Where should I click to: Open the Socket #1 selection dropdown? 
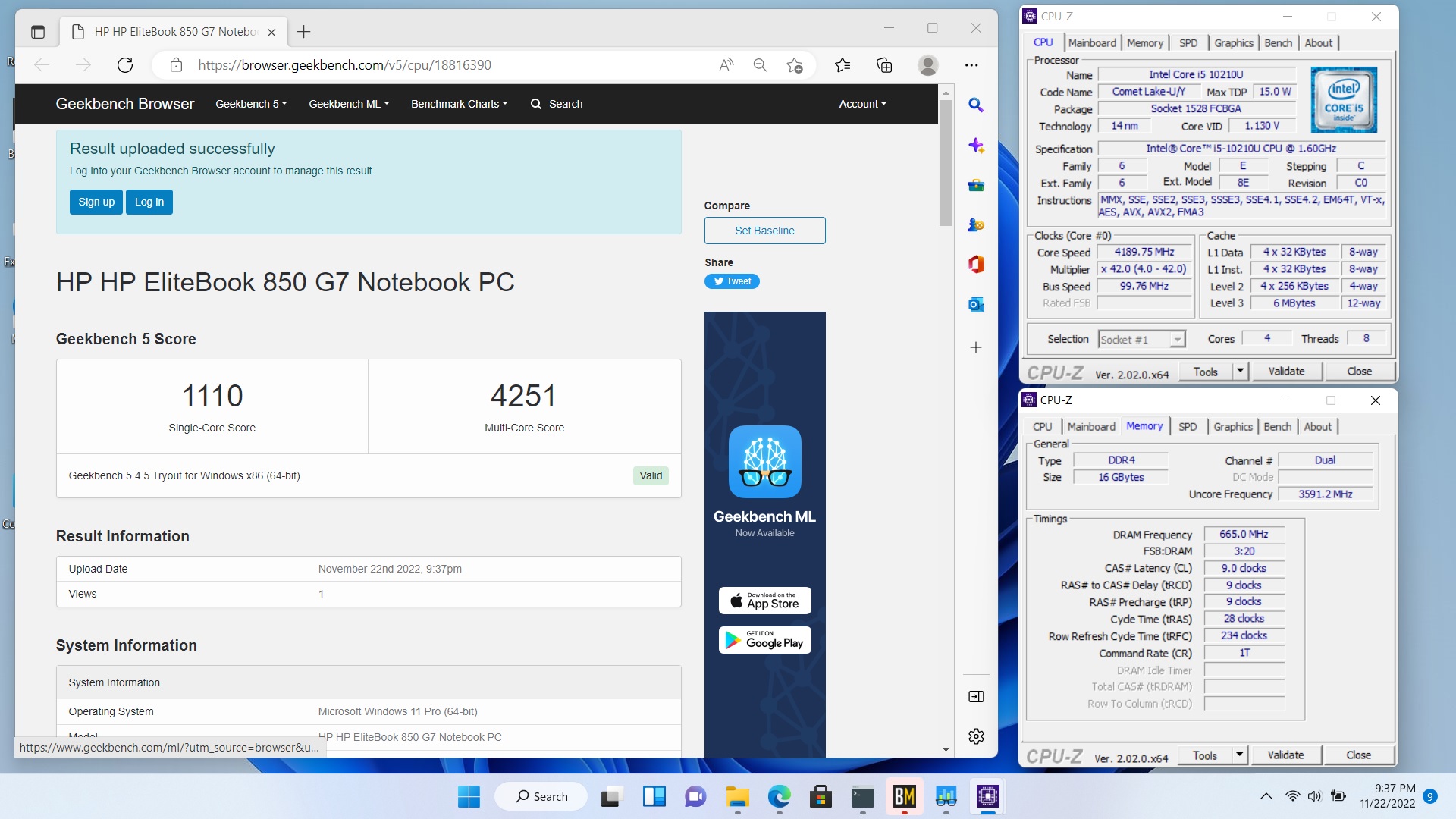1141,340
